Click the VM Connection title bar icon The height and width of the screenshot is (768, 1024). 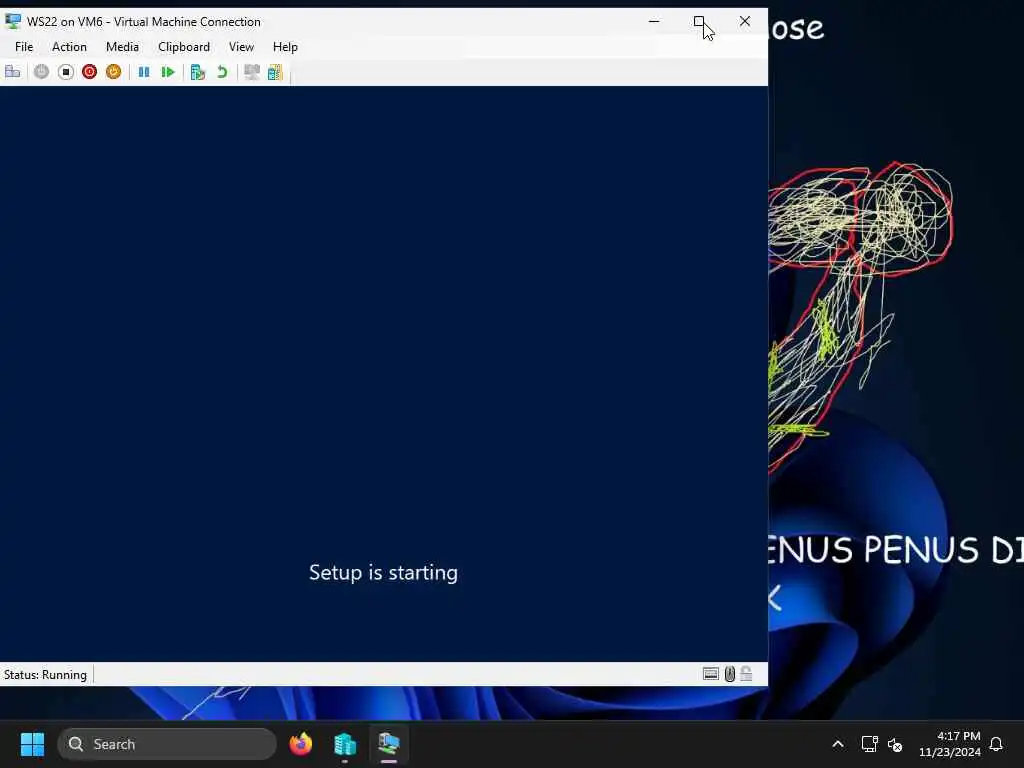[x=13, y=22]
